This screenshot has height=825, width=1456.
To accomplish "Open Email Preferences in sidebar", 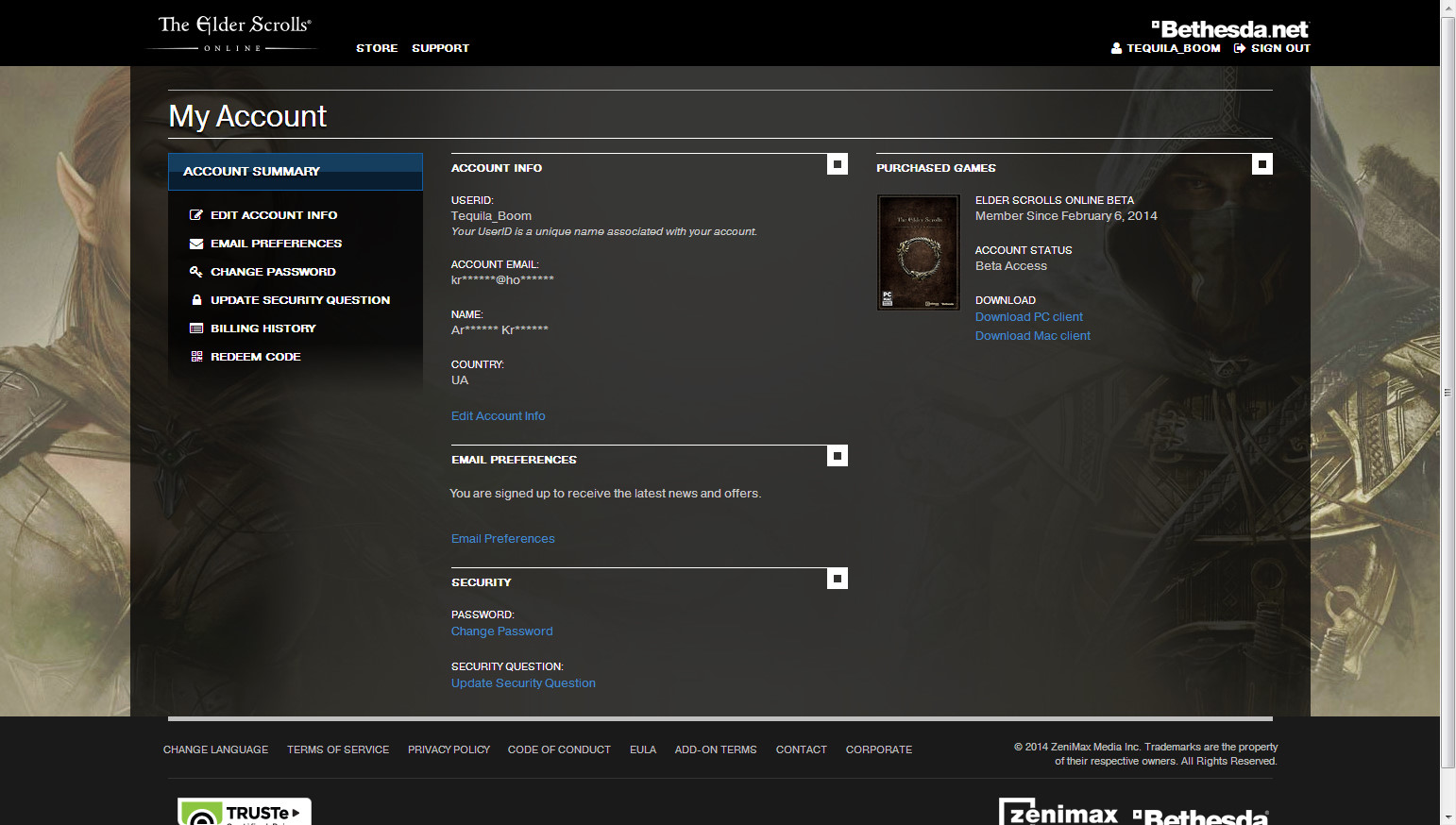I will click(x=276, y=244).
